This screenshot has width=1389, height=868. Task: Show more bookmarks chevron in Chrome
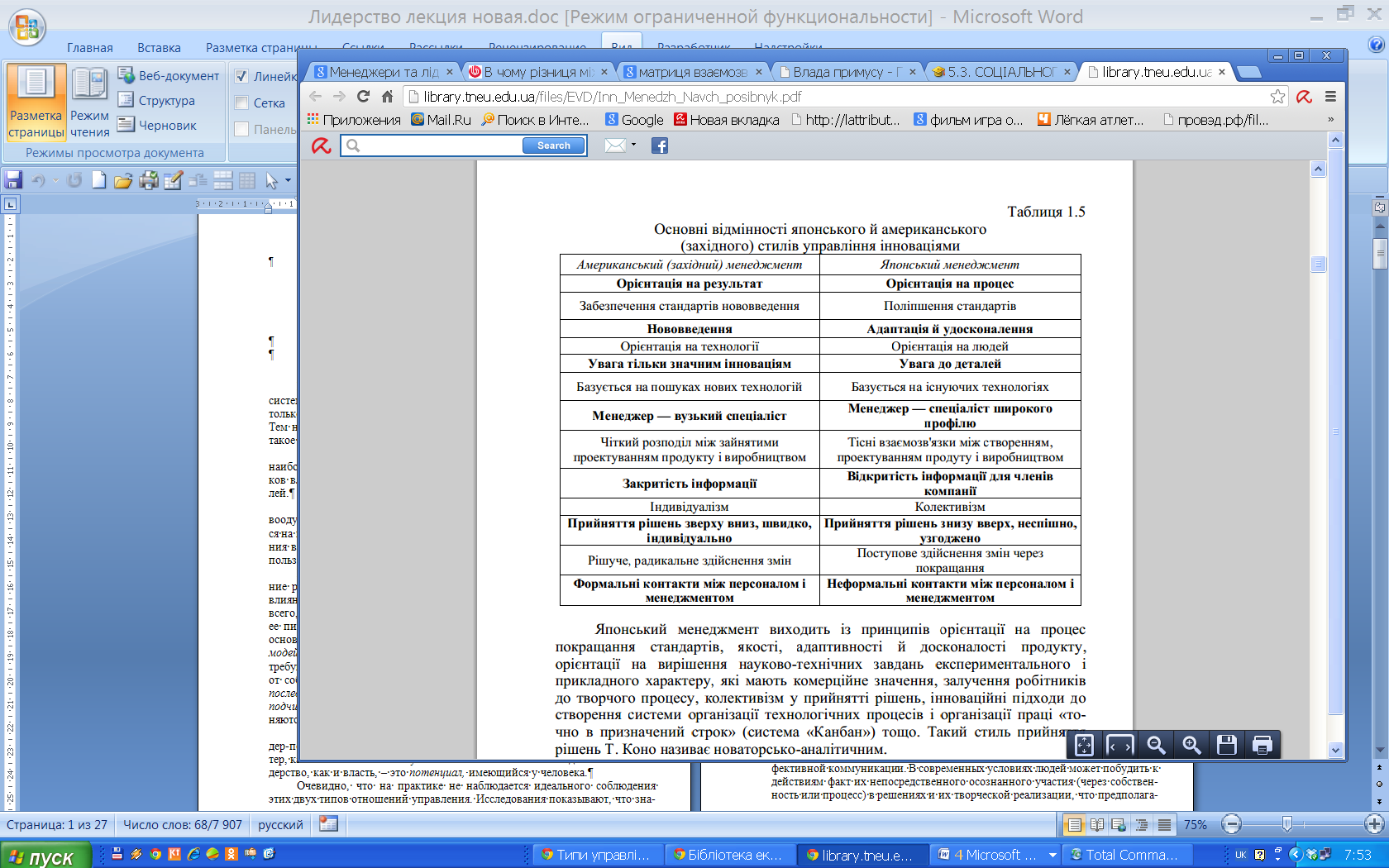(x=1330, y=120)
